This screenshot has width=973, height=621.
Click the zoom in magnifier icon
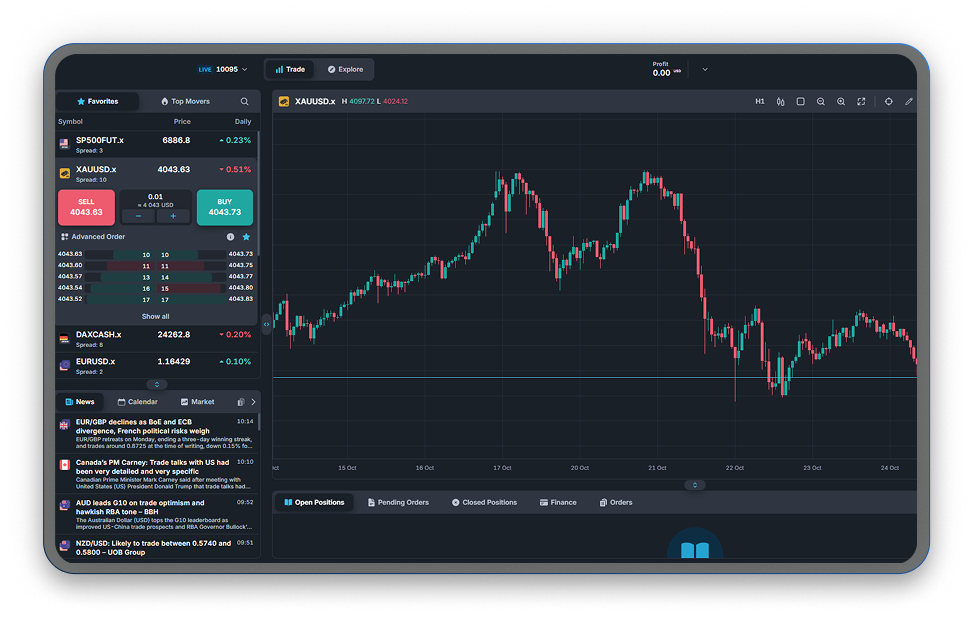[x=841, y=101]
